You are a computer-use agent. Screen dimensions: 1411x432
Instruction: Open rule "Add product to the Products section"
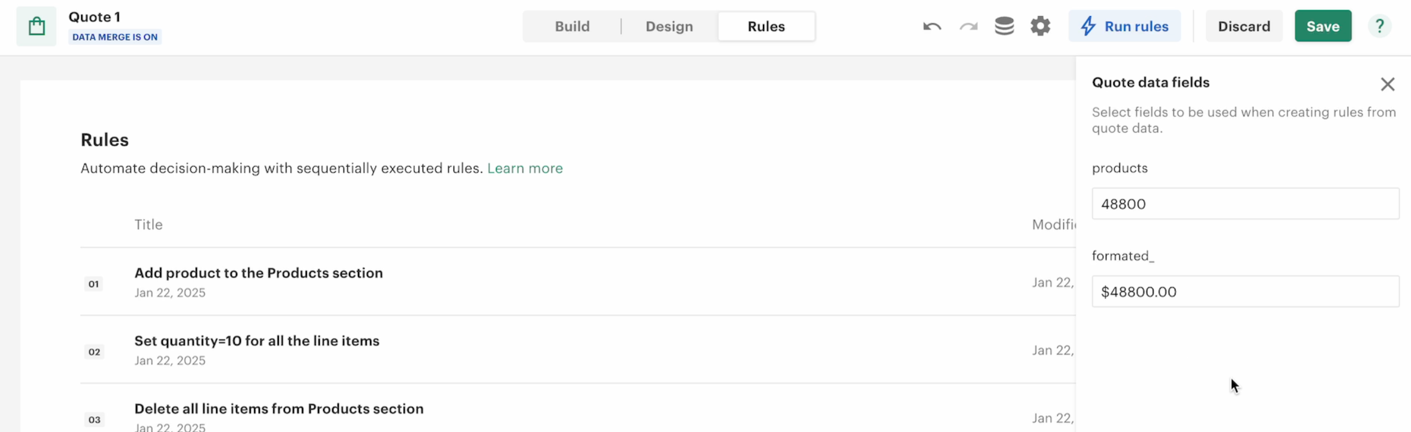259,273
